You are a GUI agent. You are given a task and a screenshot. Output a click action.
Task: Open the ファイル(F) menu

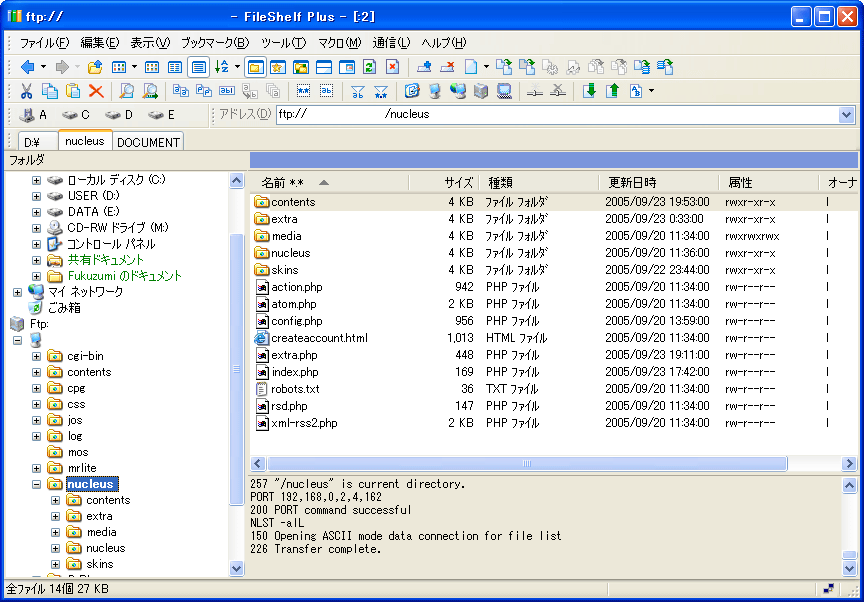click(45, 42)
